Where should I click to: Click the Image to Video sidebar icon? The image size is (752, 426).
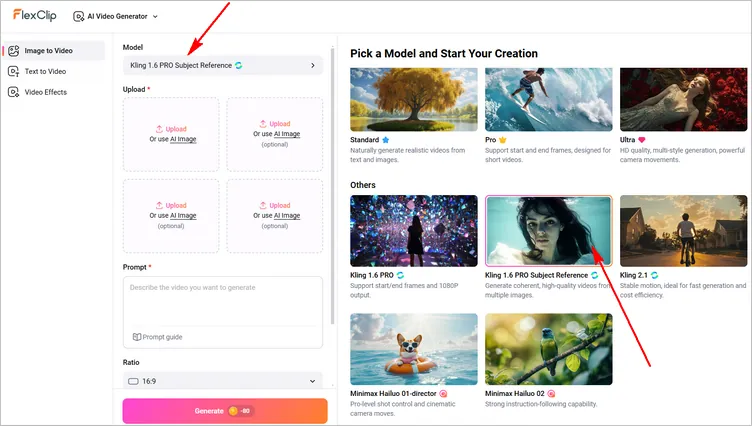(13, 50)
